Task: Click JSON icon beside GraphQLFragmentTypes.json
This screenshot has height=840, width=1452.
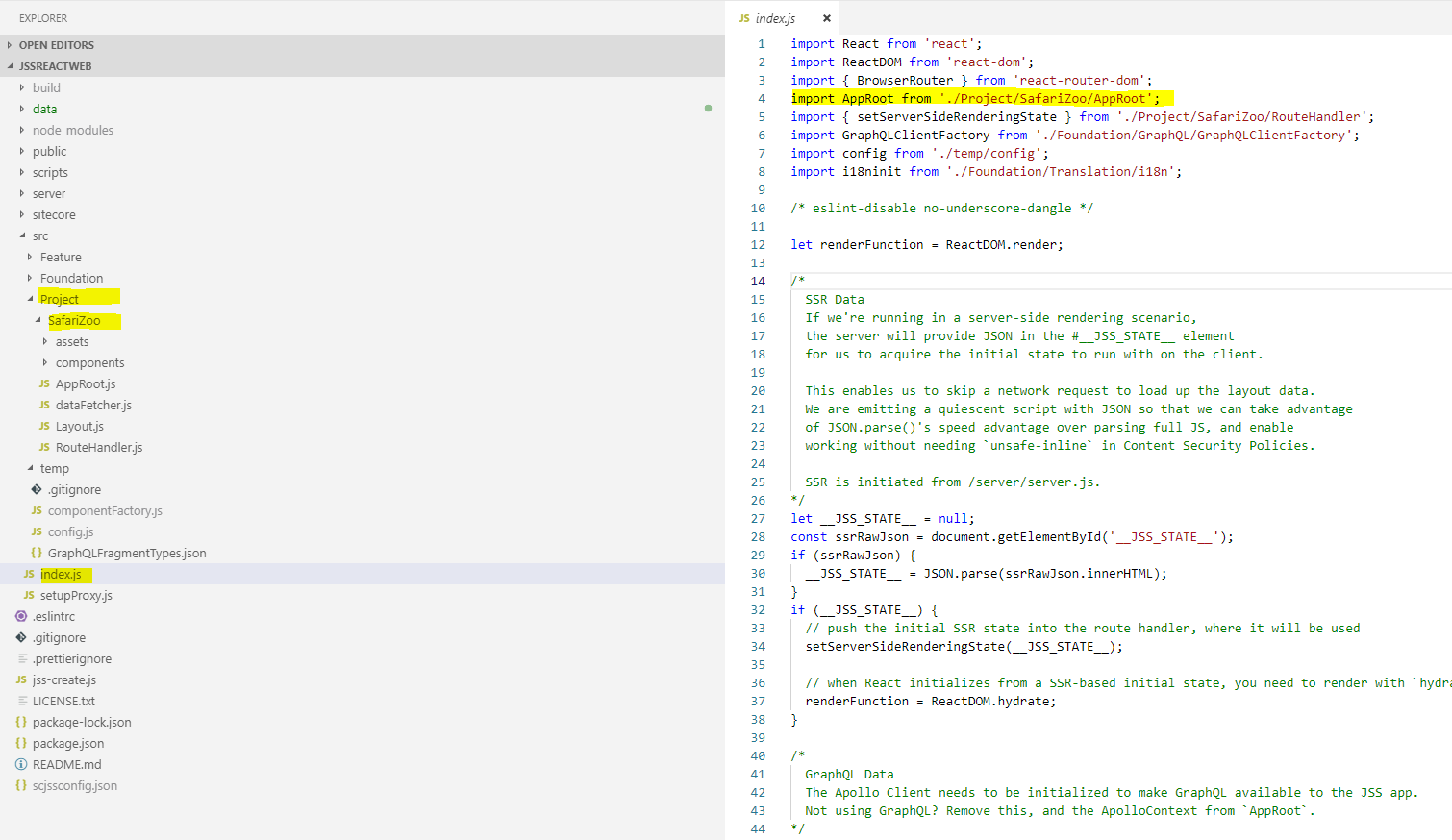Action: point(37,553)
